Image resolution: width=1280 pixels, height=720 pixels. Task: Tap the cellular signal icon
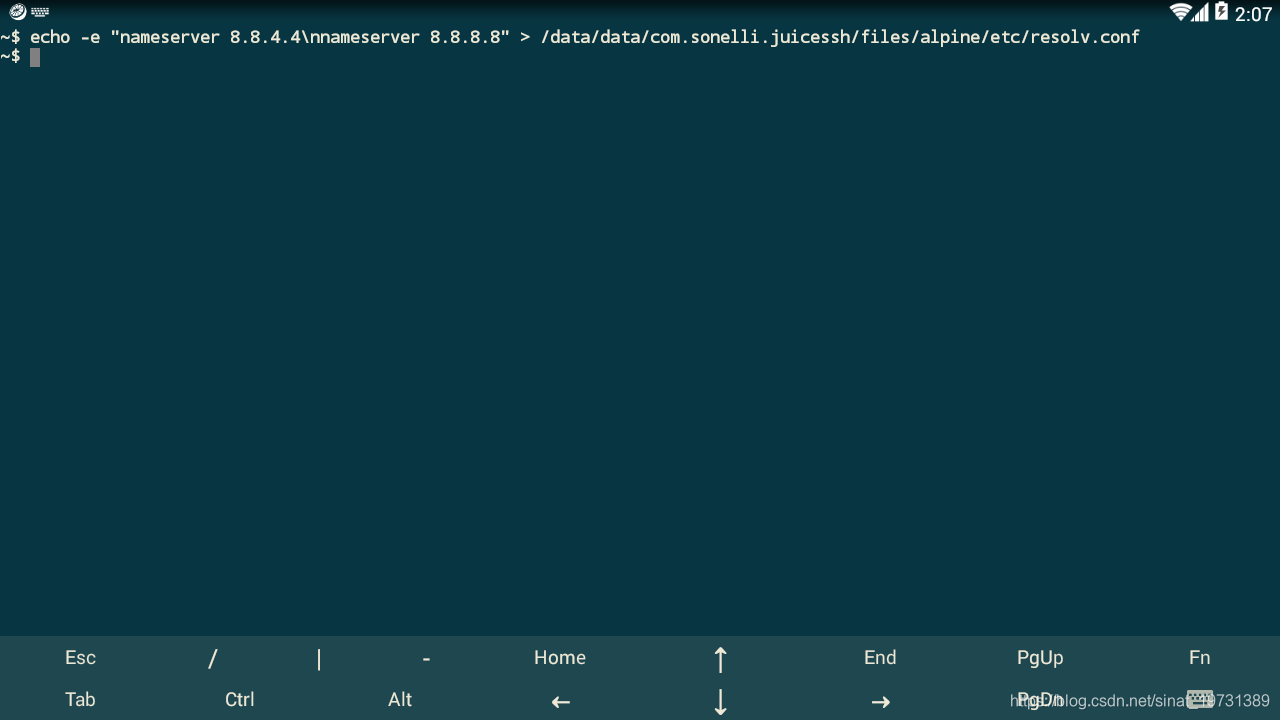[x=1201, y=12]
